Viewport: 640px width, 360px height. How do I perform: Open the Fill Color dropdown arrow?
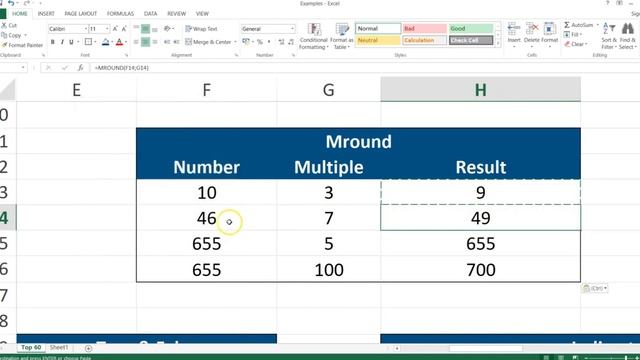tap(112, 42)
